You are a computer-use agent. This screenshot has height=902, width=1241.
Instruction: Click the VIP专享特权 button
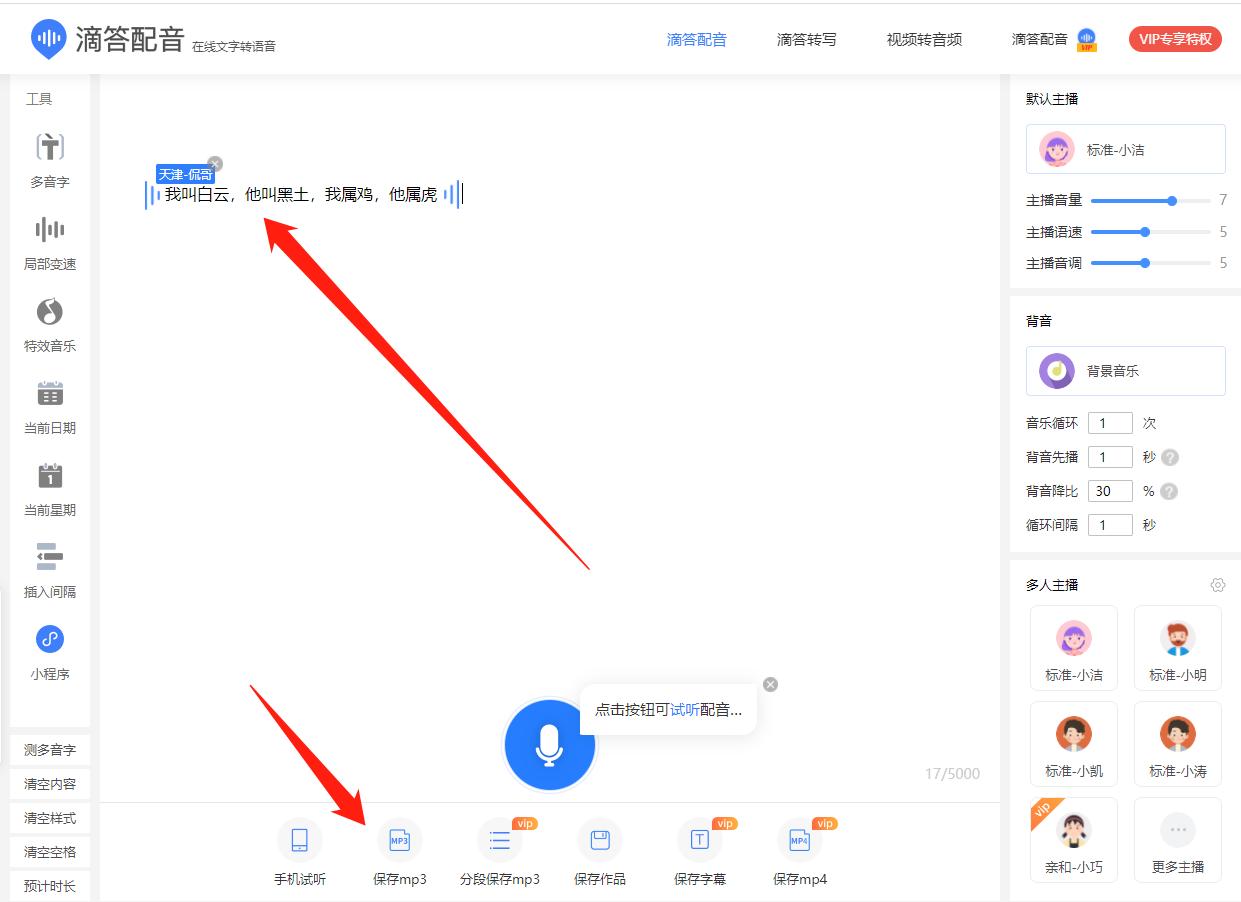[x=1176, y=39]
